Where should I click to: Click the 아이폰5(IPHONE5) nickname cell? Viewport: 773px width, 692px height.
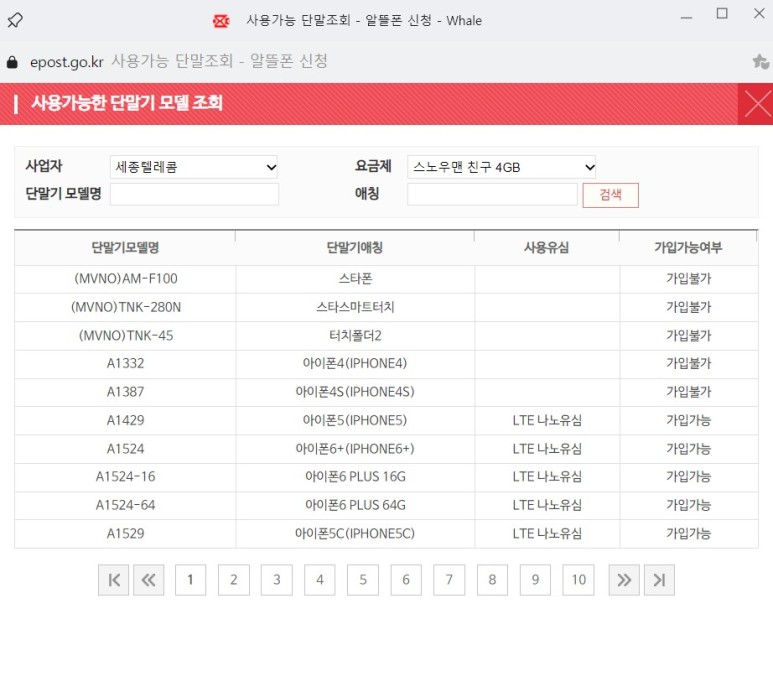(355, 420)
